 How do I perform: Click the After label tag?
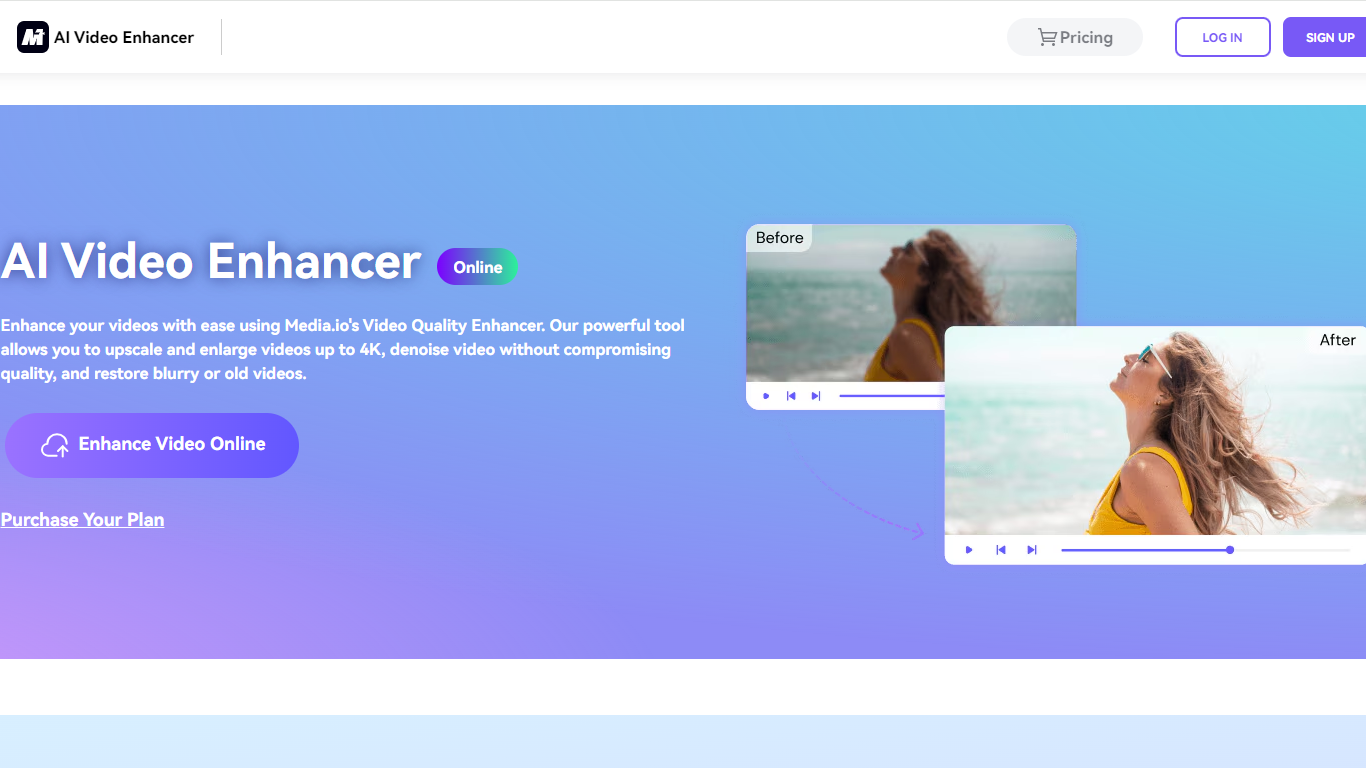point(1337,340)
